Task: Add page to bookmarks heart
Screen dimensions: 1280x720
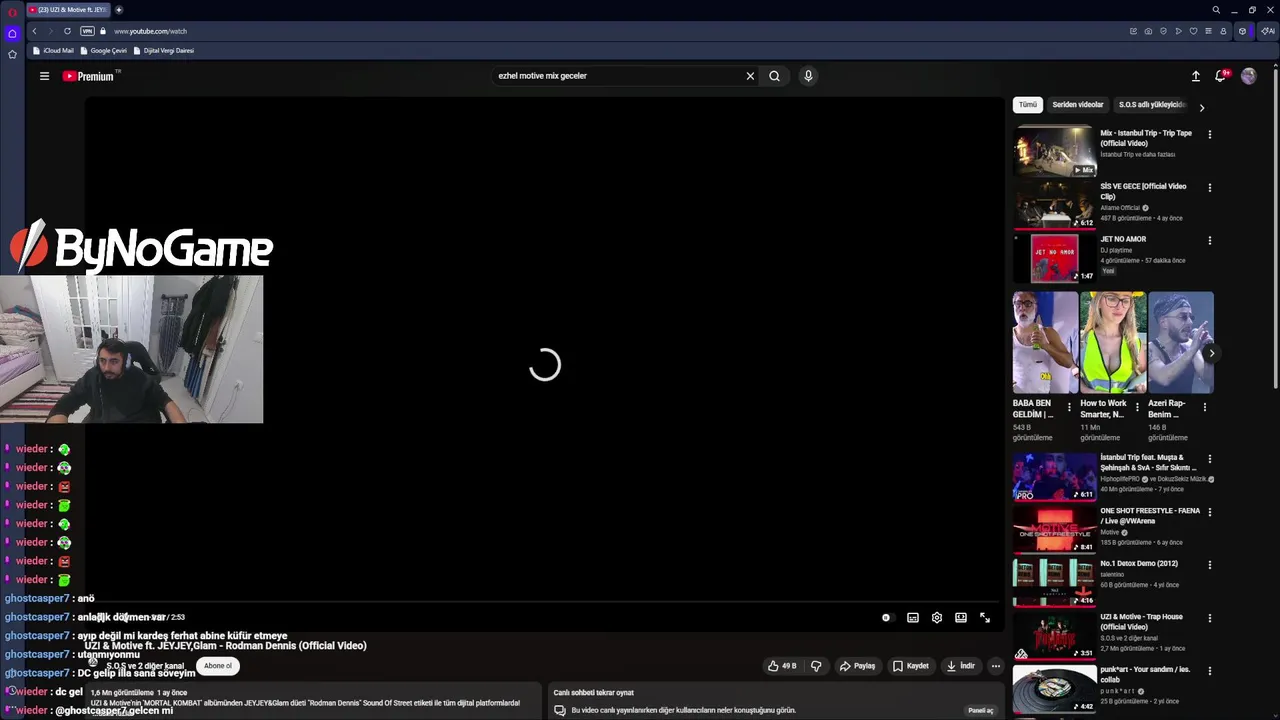Action: (x=1193, y=31)
